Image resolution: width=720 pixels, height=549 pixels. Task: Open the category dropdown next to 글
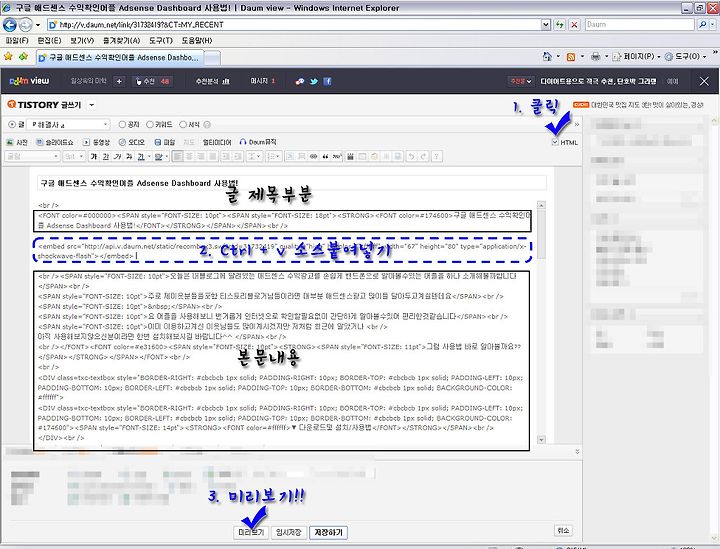pos(68,124)
